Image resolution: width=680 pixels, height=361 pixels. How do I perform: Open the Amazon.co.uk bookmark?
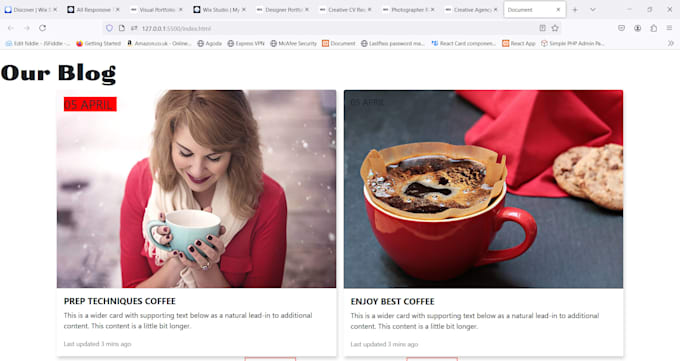[x=159, y=43]
